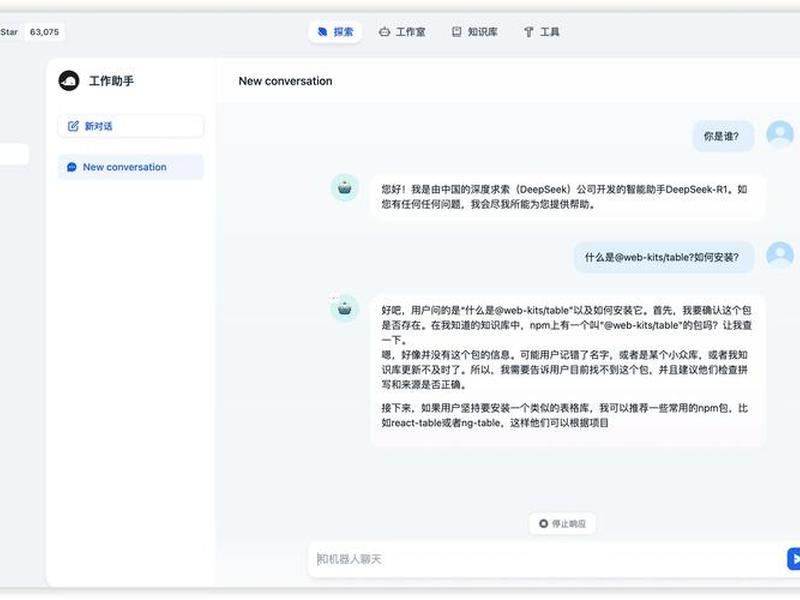Click the book icon beside 知识库

point(457,32)
